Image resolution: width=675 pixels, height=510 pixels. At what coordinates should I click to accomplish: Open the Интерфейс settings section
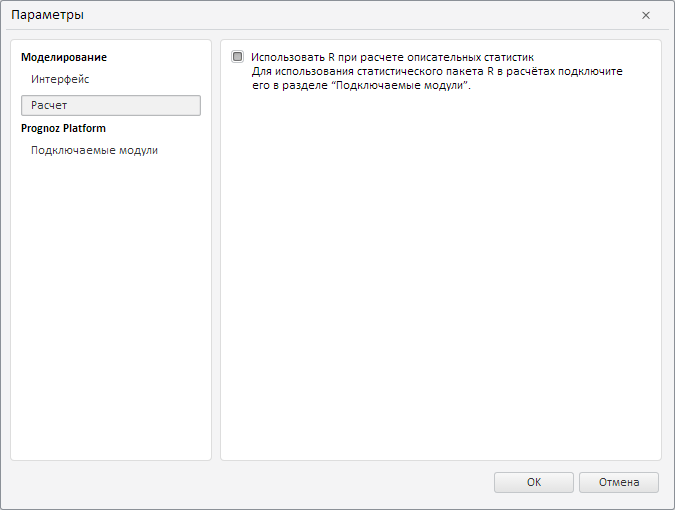click(60, 79)
